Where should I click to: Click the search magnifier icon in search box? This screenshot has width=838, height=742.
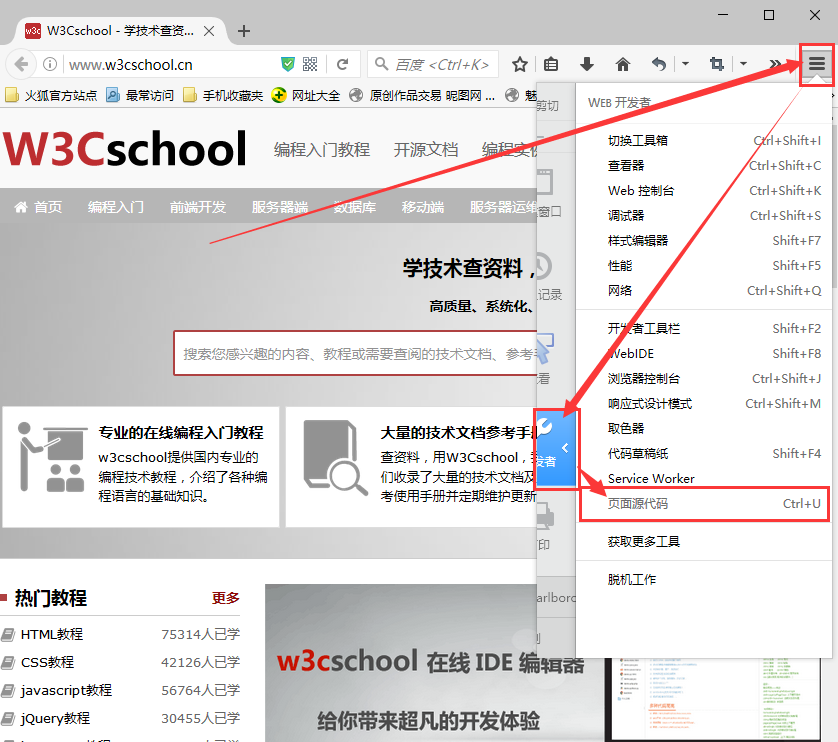[x=381, y=64]
